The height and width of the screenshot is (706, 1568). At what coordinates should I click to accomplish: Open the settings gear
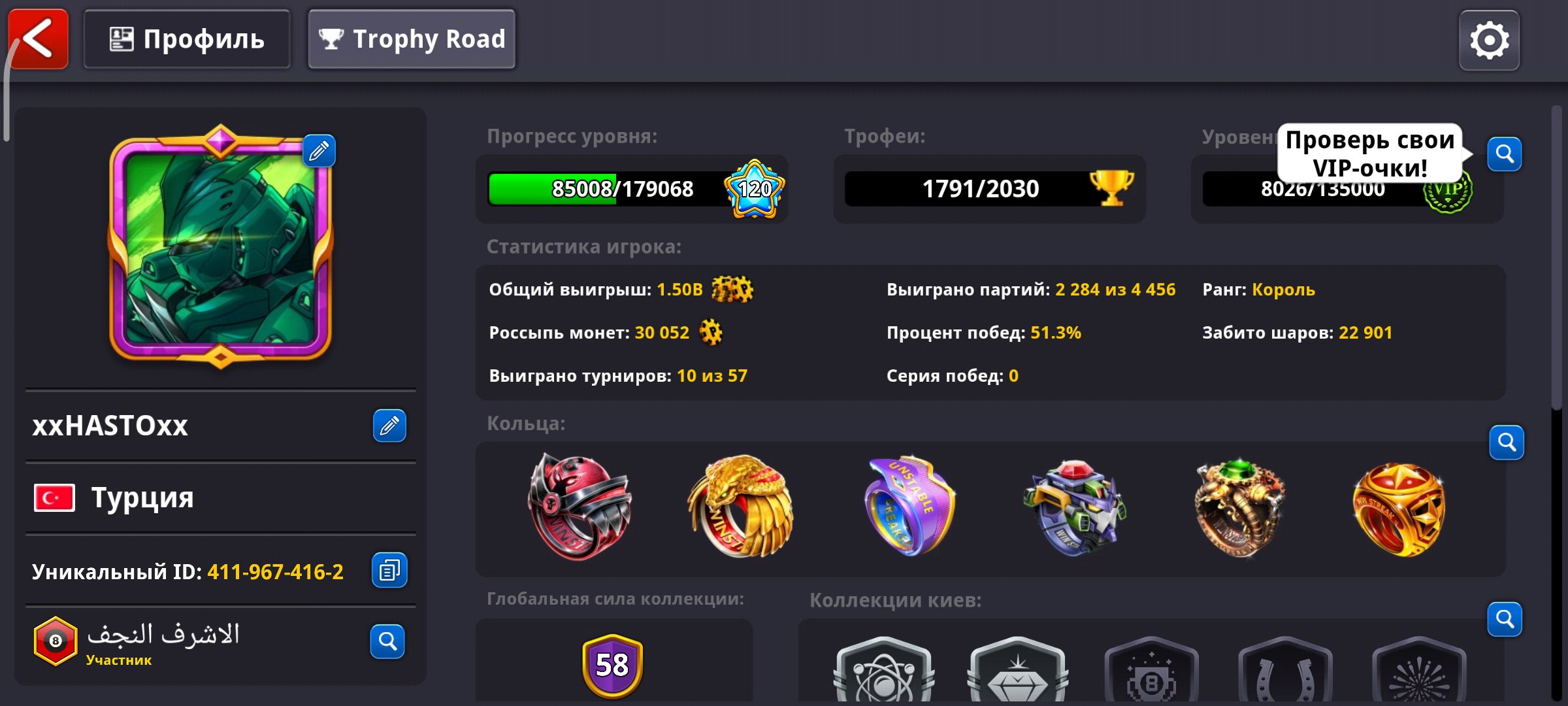pos(1489,41)
